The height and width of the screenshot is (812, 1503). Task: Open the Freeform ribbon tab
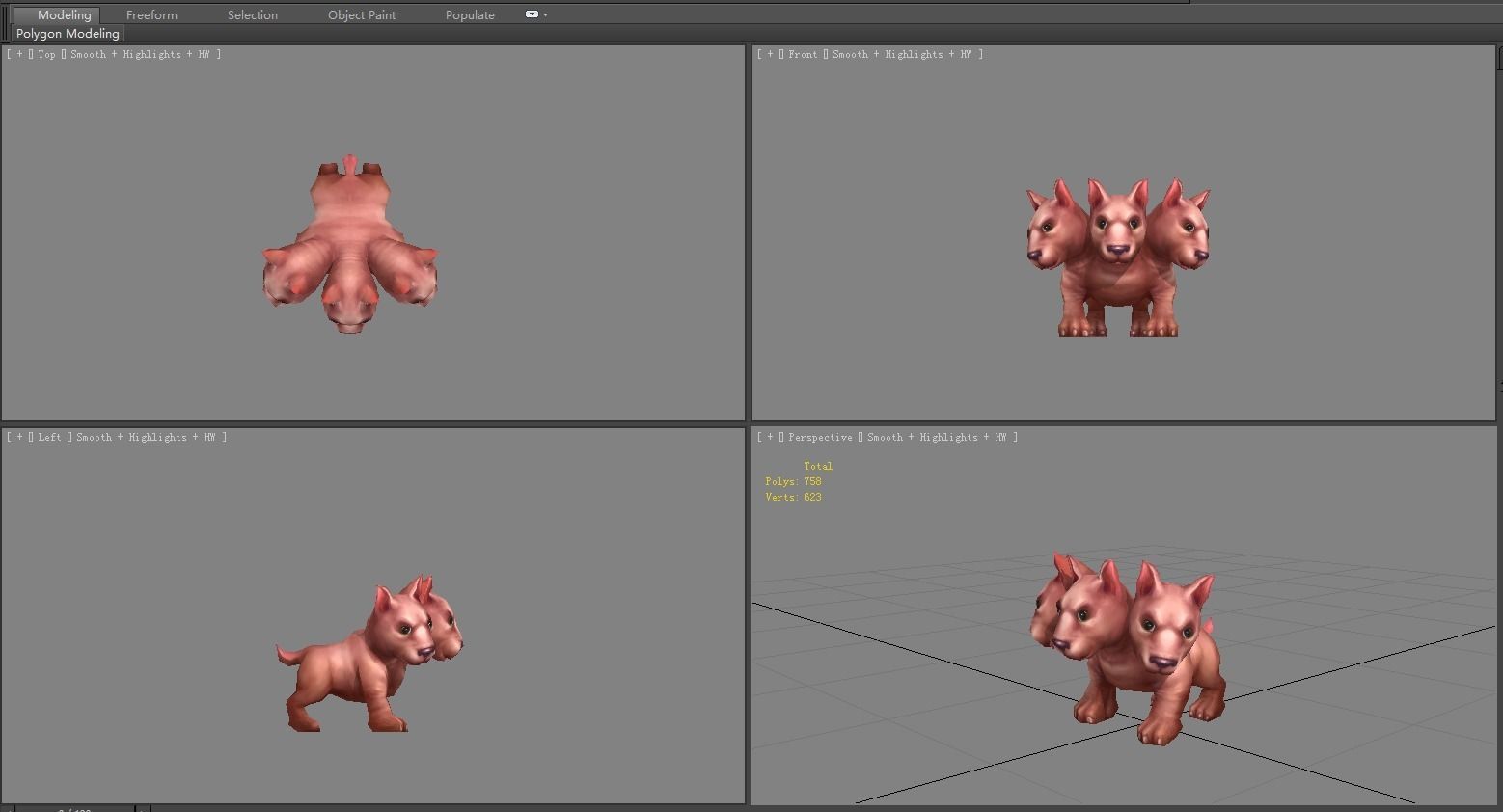[151, 14]
